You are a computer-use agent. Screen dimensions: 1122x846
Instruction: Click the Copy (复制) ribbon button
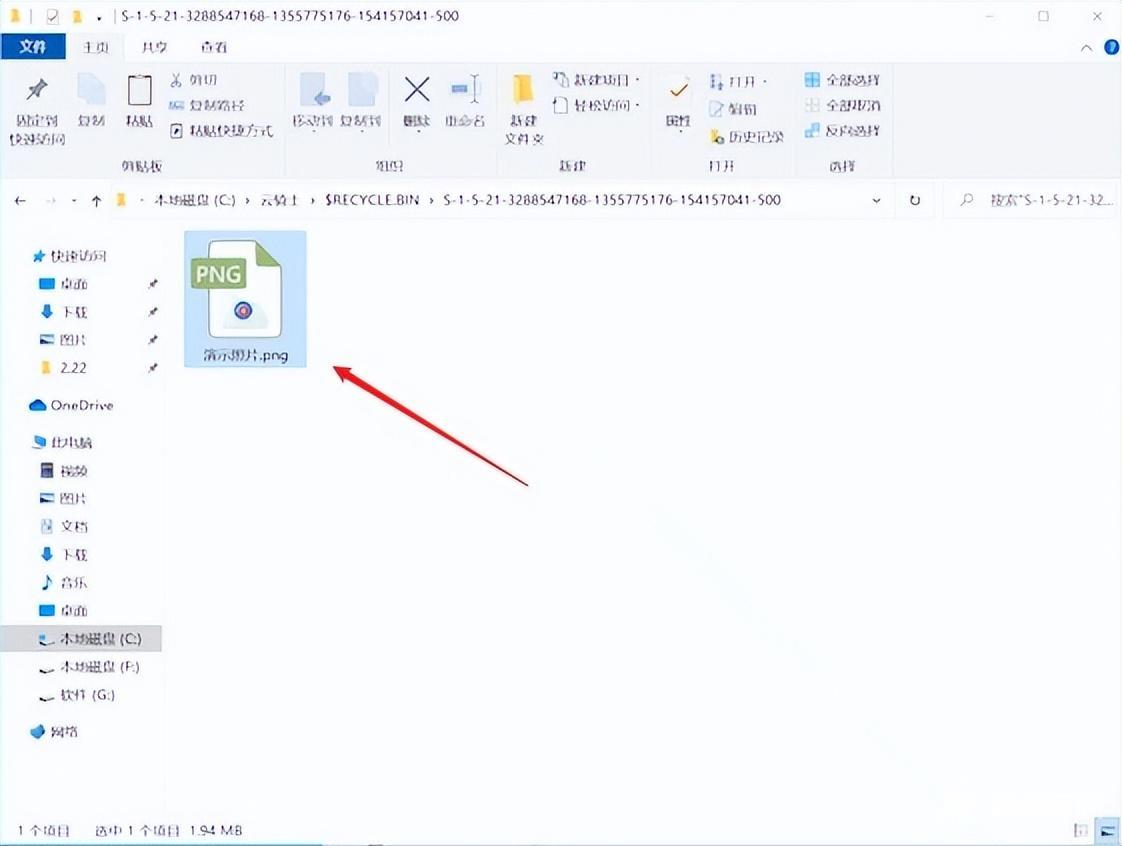pyautogui.click(x=92, y=100)
